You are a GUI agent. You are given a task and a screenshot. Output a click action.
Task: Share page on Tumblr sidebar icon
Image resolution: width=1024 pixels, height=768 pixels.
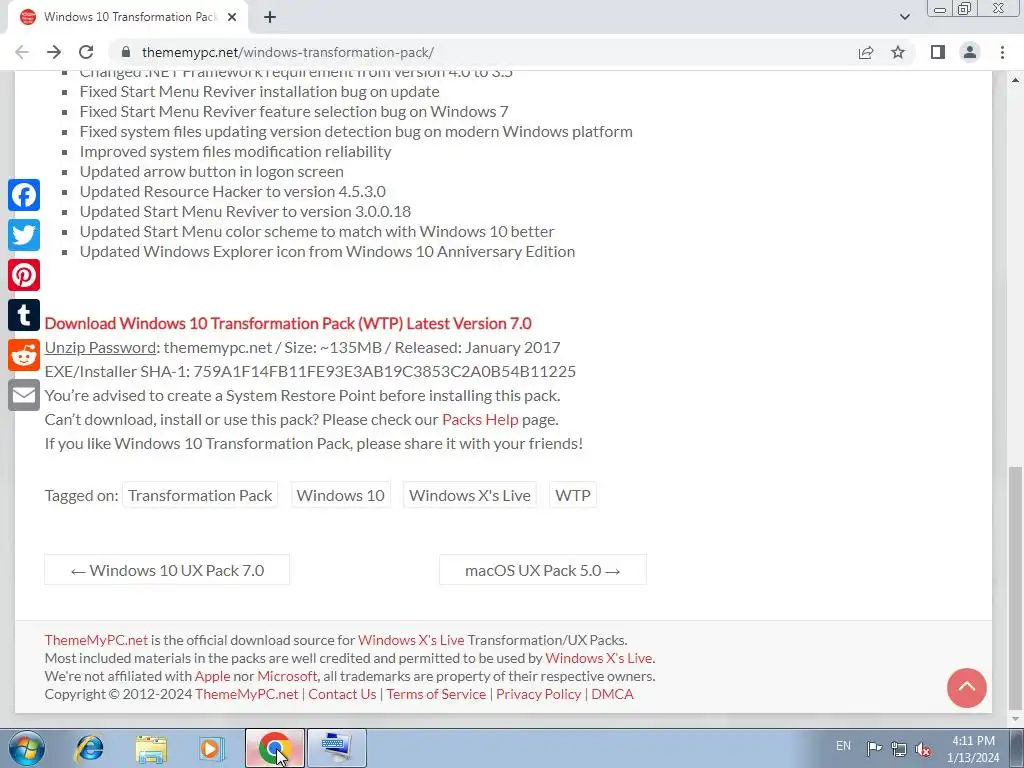(24, 315)
